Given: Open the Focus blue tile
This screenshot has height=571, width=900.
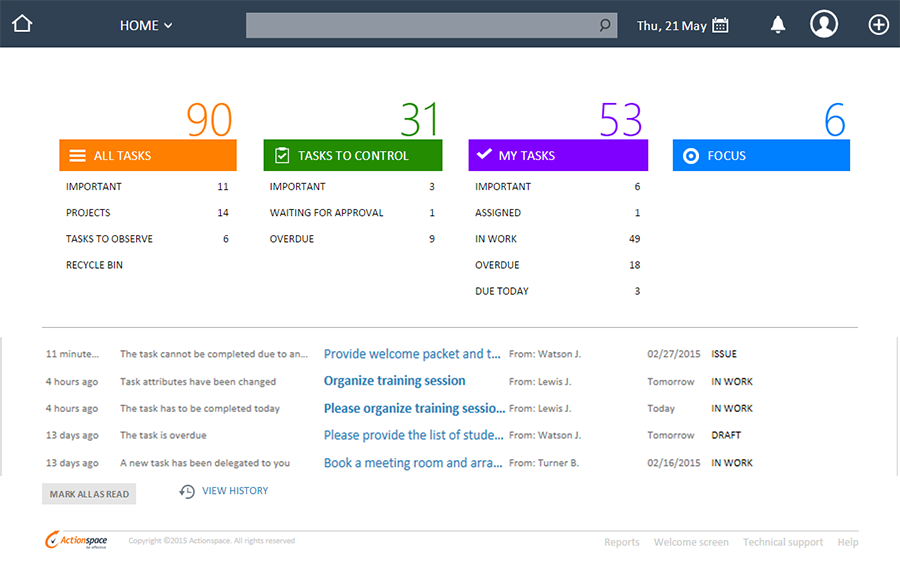Looking at the screenshot, I should (x=760, y=156).
